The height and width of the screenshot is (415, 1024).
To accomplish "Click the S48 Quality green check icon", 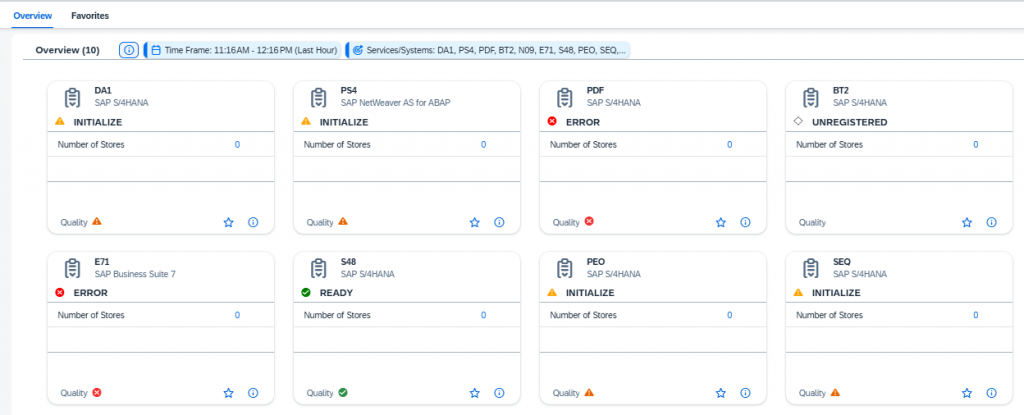I will pos(343,392).
